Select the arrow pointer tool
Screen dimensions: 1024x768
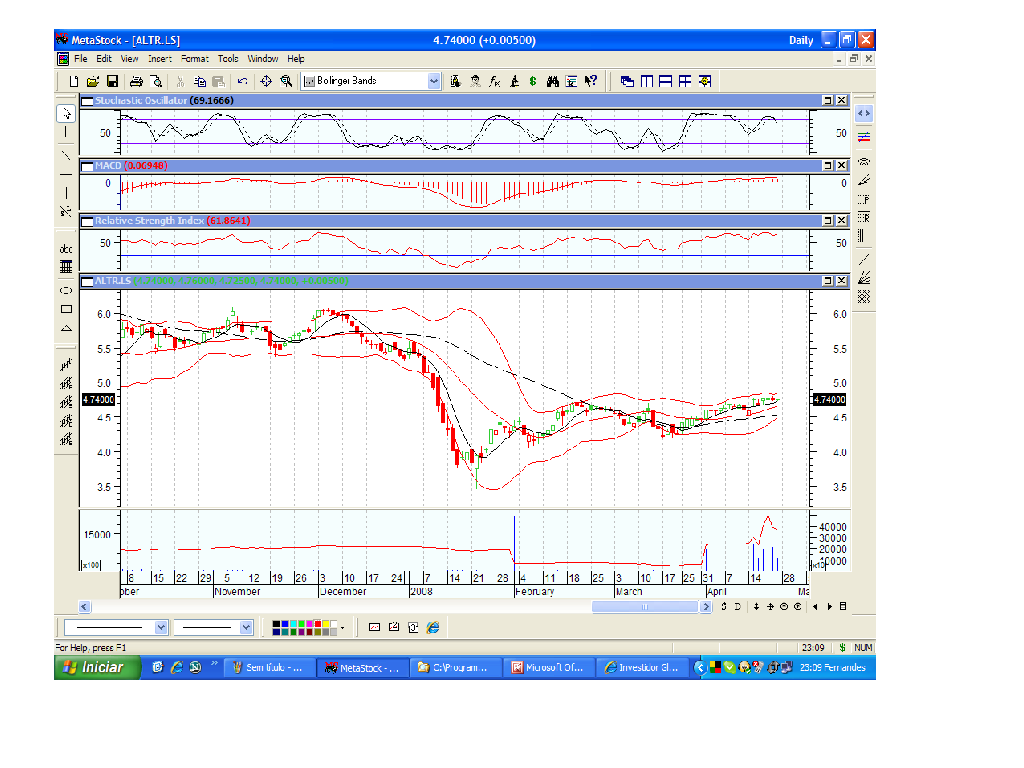coord(66,114)
